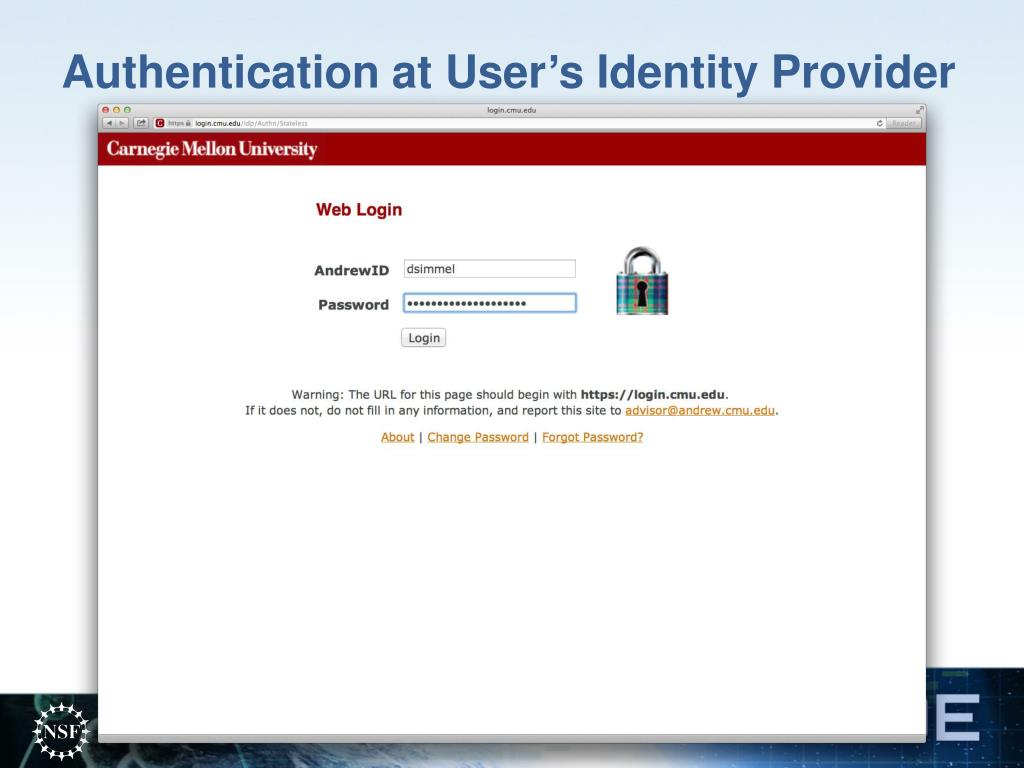Click the browser forward arrow button
Viewport: 1024px width, 768px height.
[x=122, y=123]
